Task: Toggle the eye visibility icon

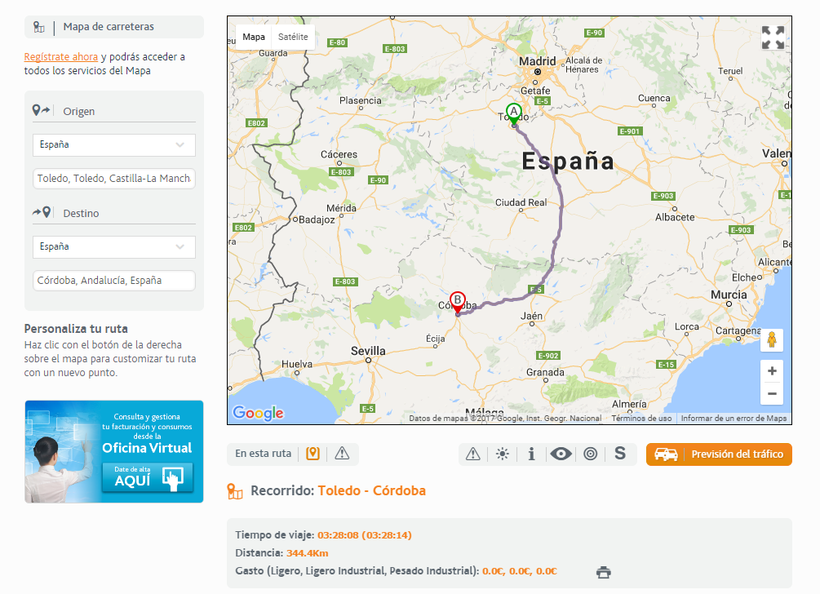Action: pyautogui.click(x=561, y=454)
